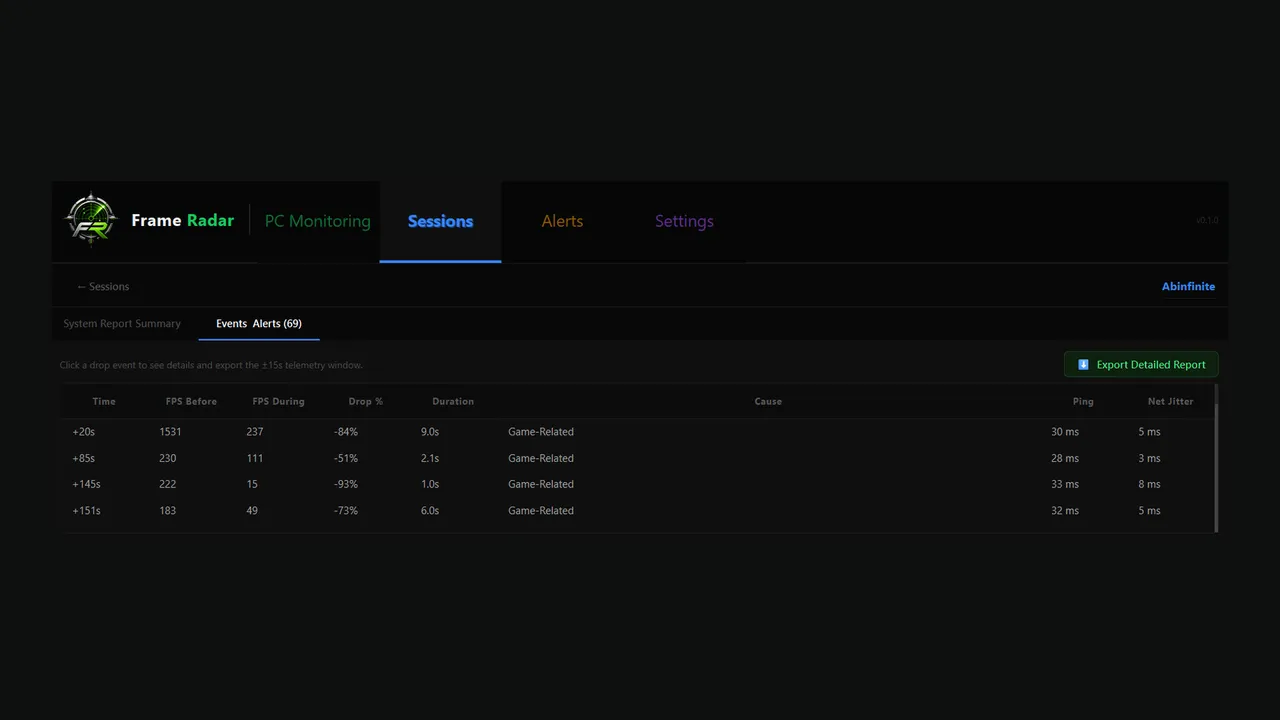The width and height of the screenshot is (1280, 720).
Task: Click the download icon in Export Detailed Report
Action: pos(1083,365)
